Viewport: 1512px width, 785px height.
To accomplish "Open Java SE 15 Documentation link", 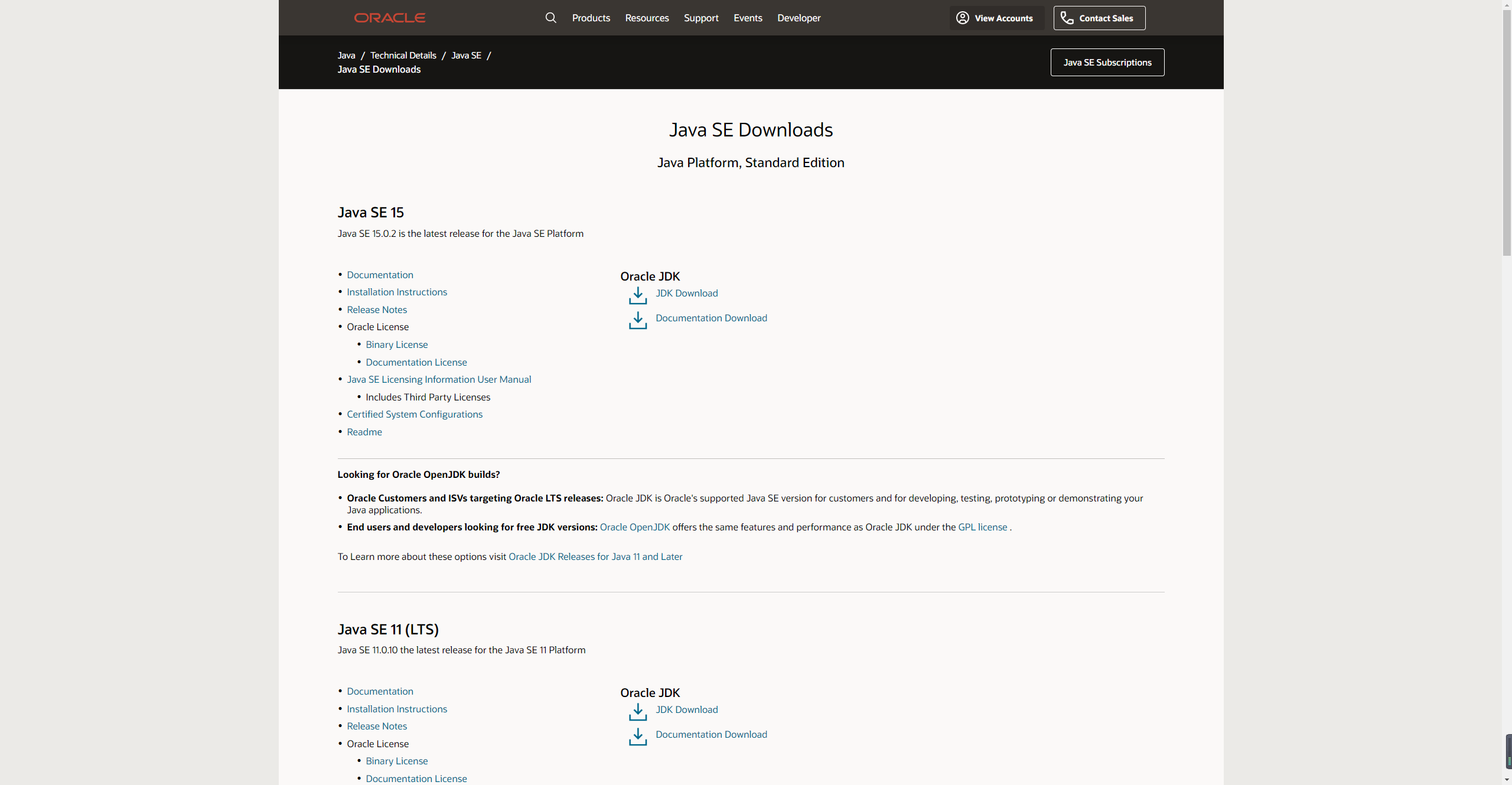I will (380, 275).
